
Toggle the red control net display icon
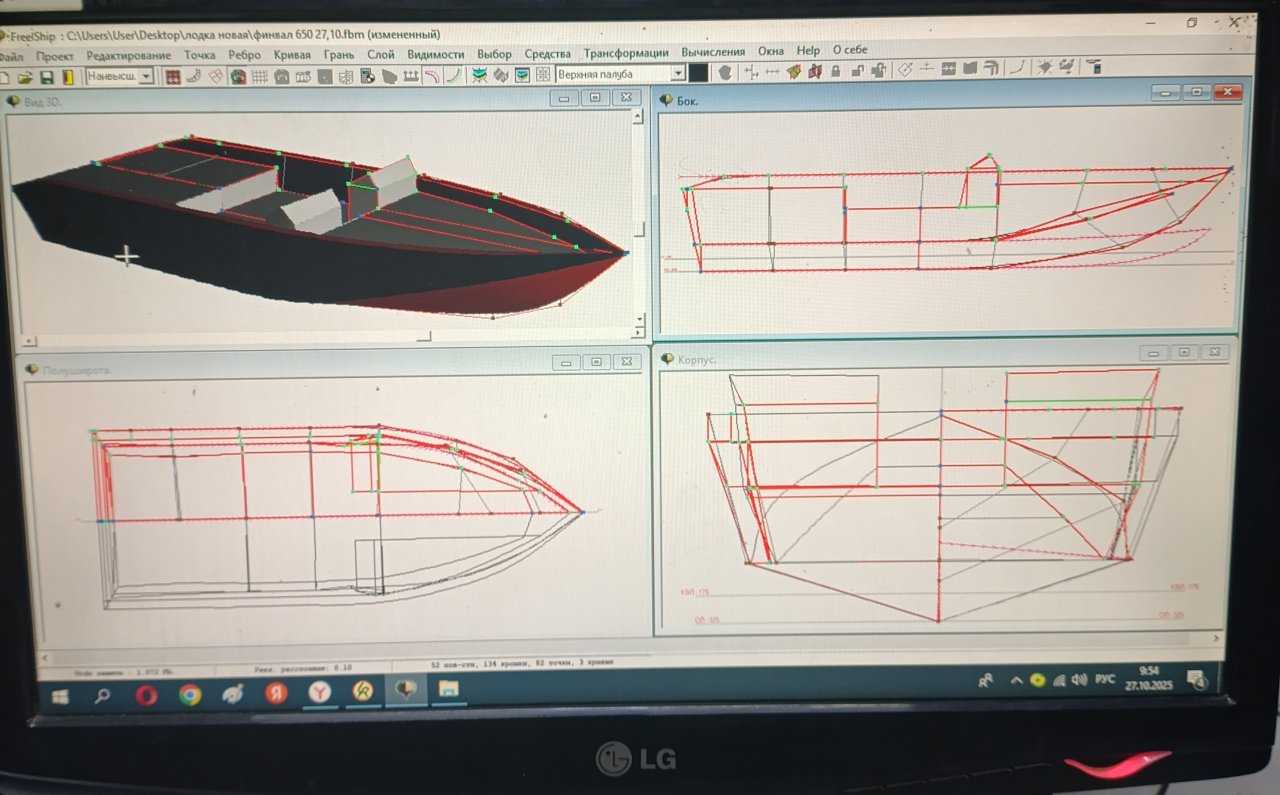173,76
